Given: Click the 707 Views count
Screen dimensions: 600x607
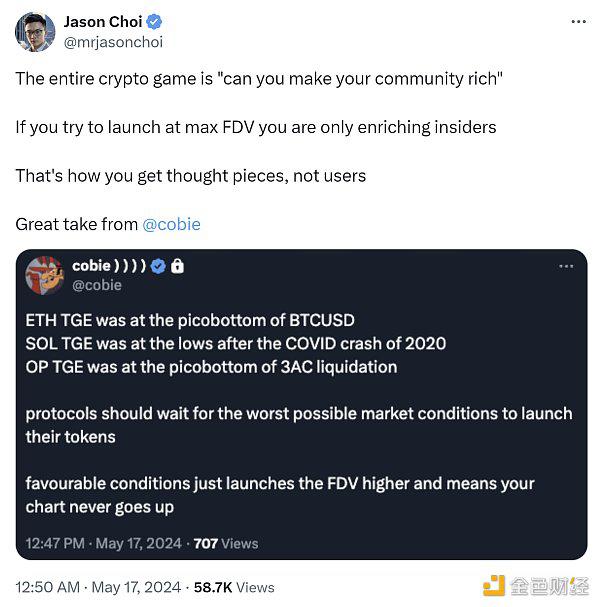Looking at the screenshot, I should pos(226,544).
